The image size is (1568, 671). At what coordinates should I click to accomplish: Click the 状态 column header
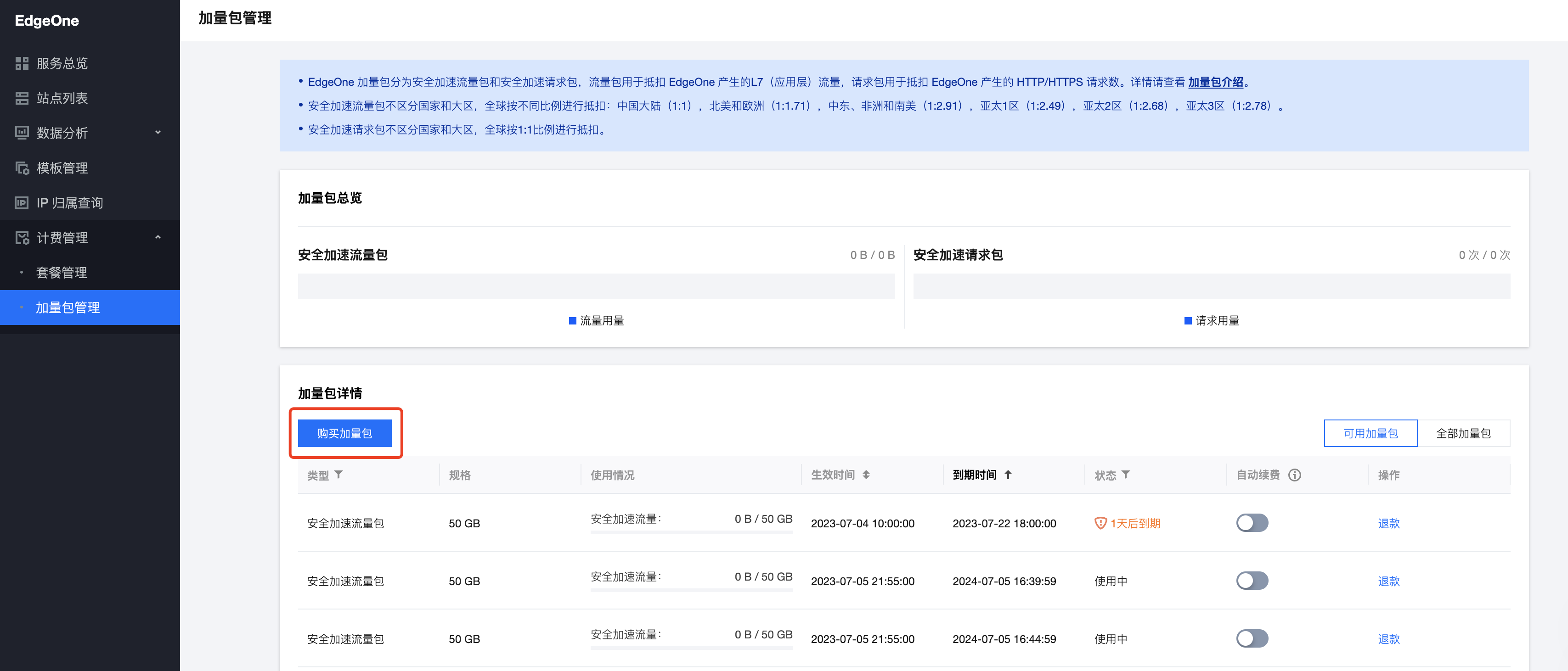click(x=1105, y=475)
